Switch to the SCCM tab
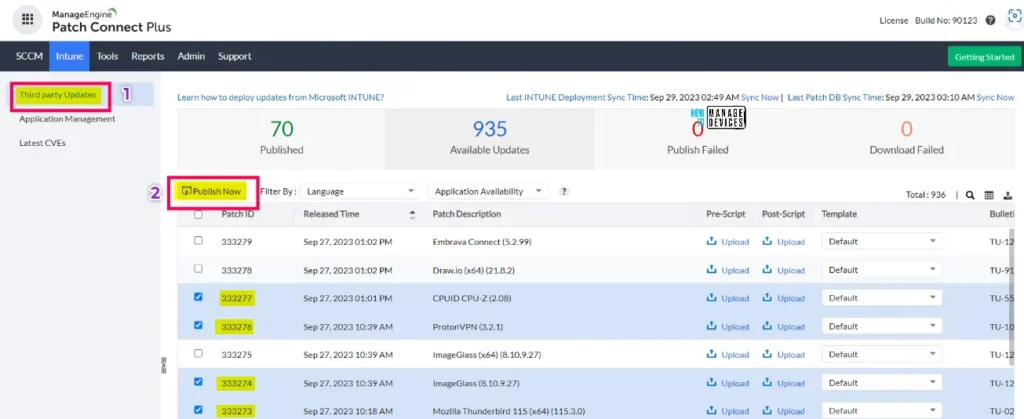 pos(29,56)
